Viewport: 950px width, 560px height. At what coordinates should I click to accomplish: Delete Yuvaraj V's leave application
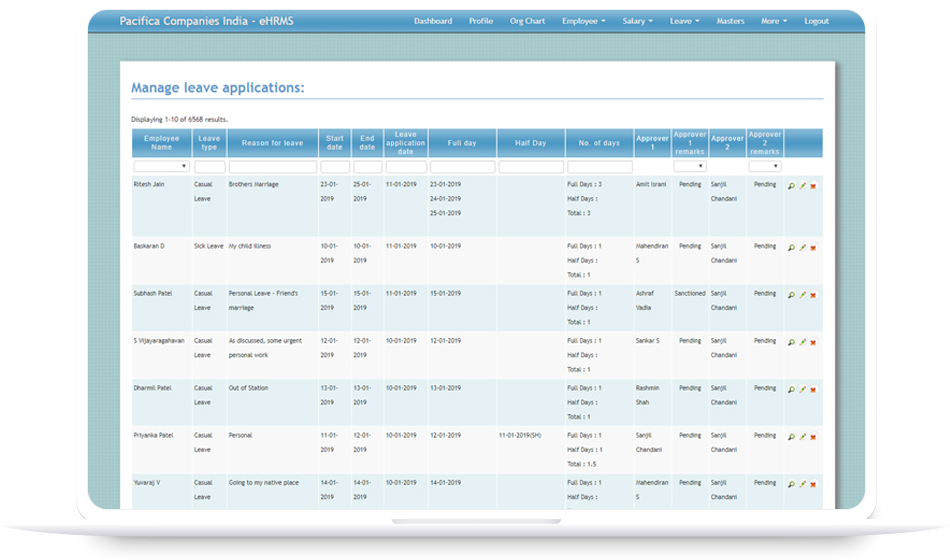[813, 484]
